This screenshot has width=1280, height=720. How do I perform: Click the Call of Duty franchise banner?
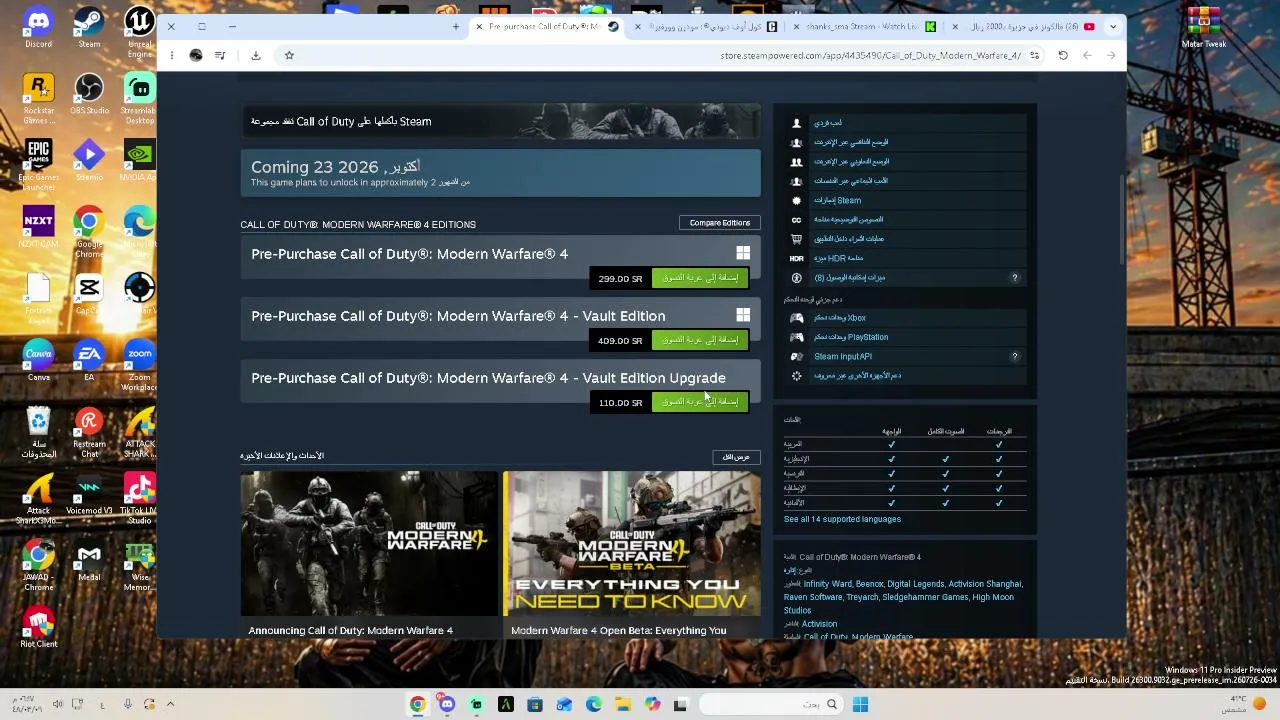(500, 121)
